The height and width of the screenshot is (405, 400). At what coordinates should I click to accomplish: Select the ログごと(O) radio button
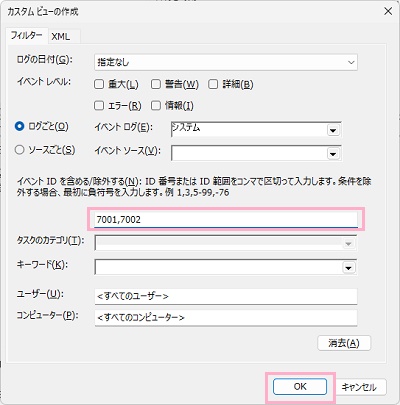(20, 126)
